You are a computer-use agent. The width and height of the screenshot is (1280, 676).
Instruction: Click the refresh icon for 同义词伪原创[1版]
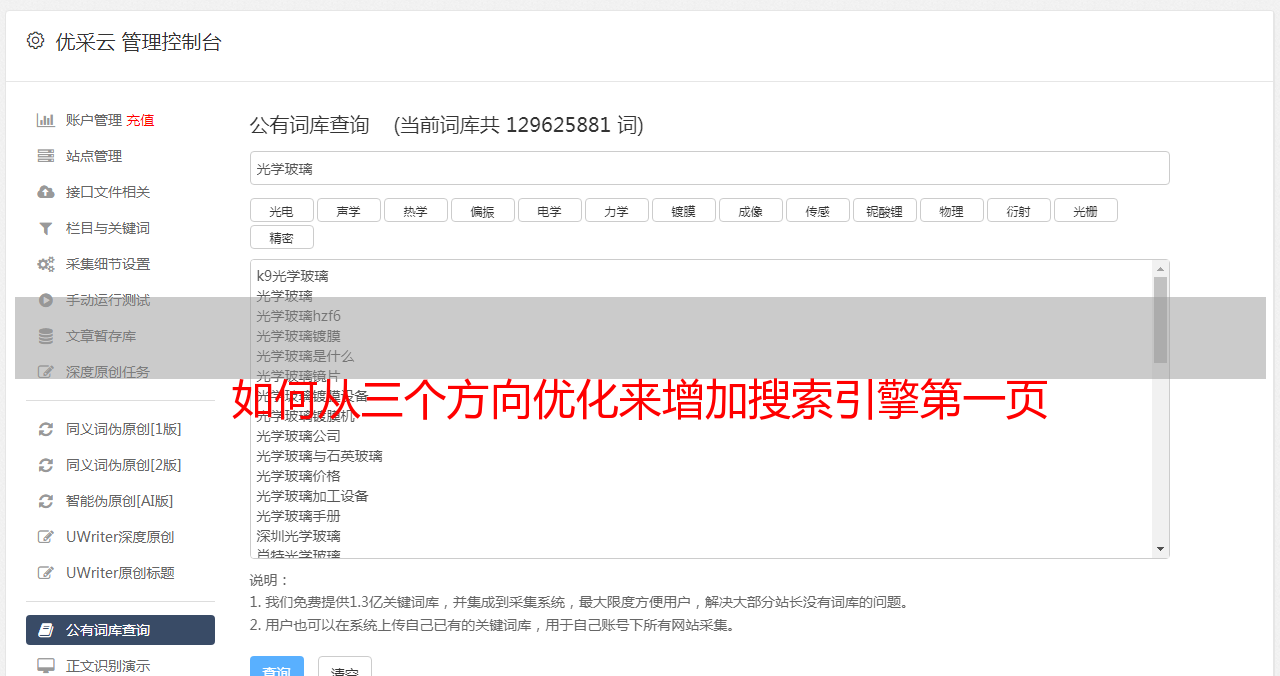click(x=45, y=429)
